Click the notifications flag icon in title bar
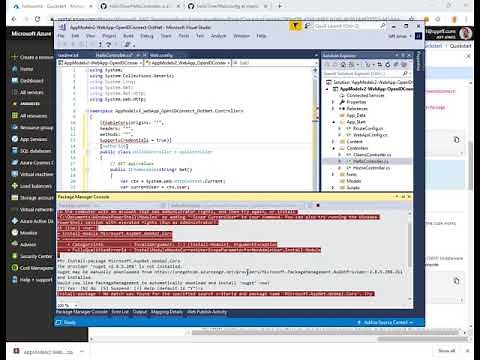This screenshot has width=480, height=360. pyautogui.click(x=307, y=26)
